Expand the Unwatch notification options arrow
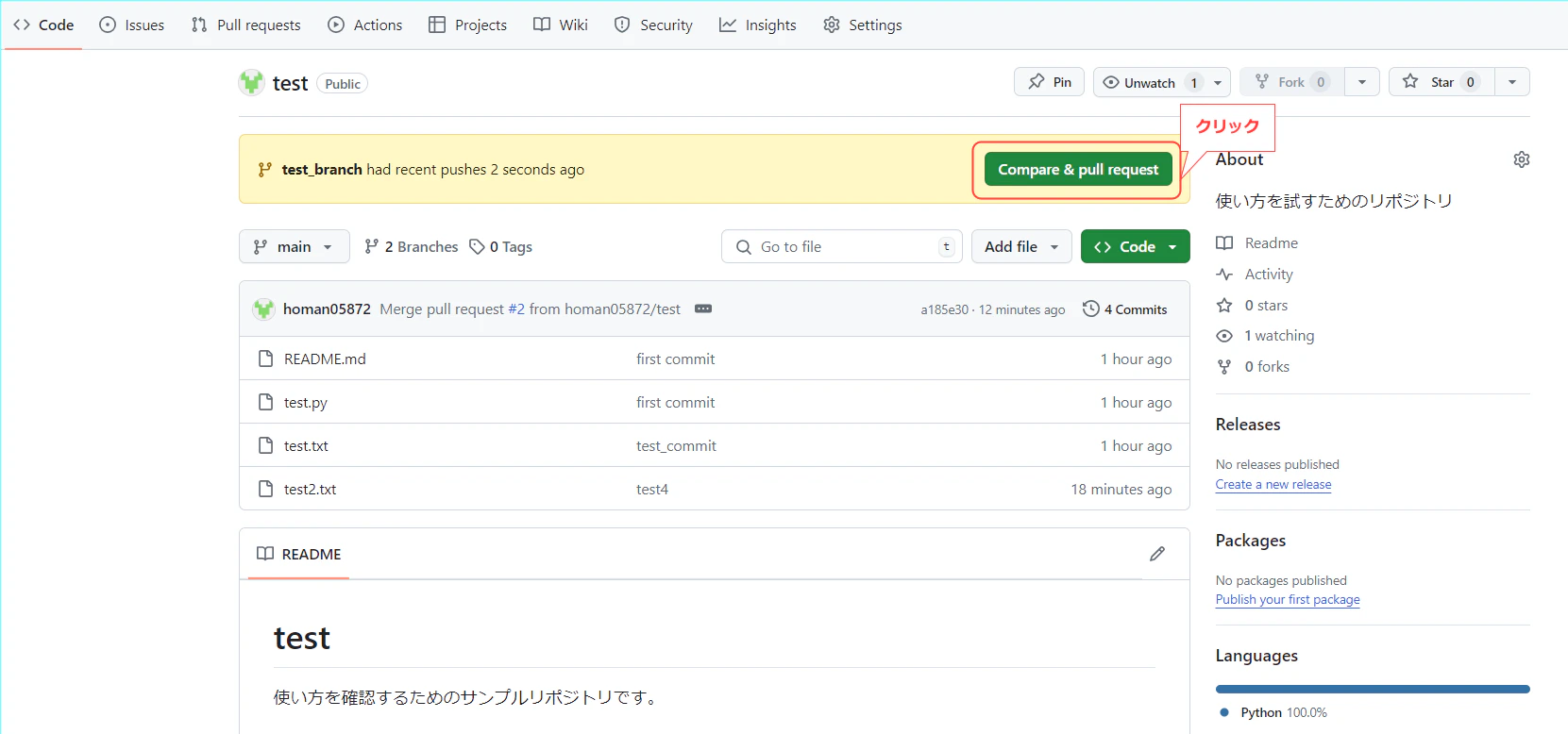The width and height of the screenshot is (1568, 734). [x=1218, y=82]
